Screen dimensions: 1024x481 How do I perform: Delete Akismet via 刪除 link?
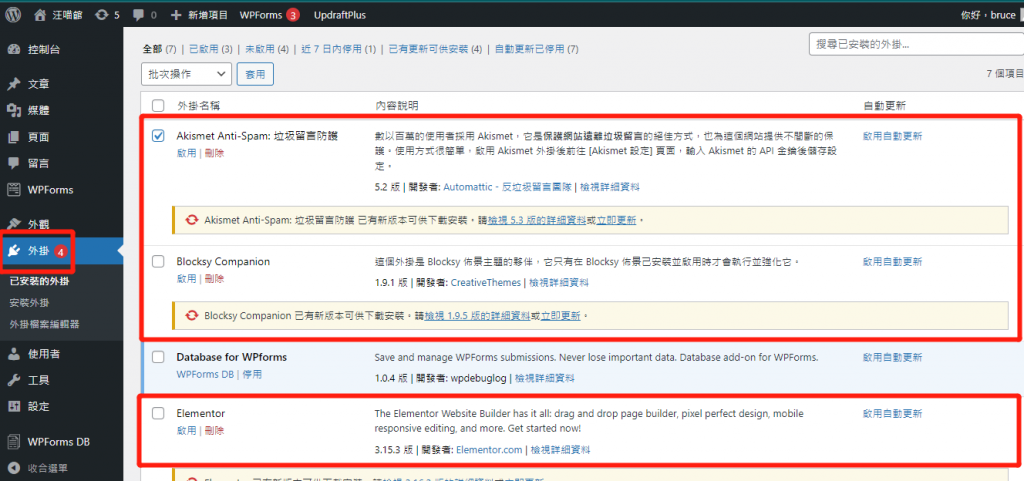(214, 153)
